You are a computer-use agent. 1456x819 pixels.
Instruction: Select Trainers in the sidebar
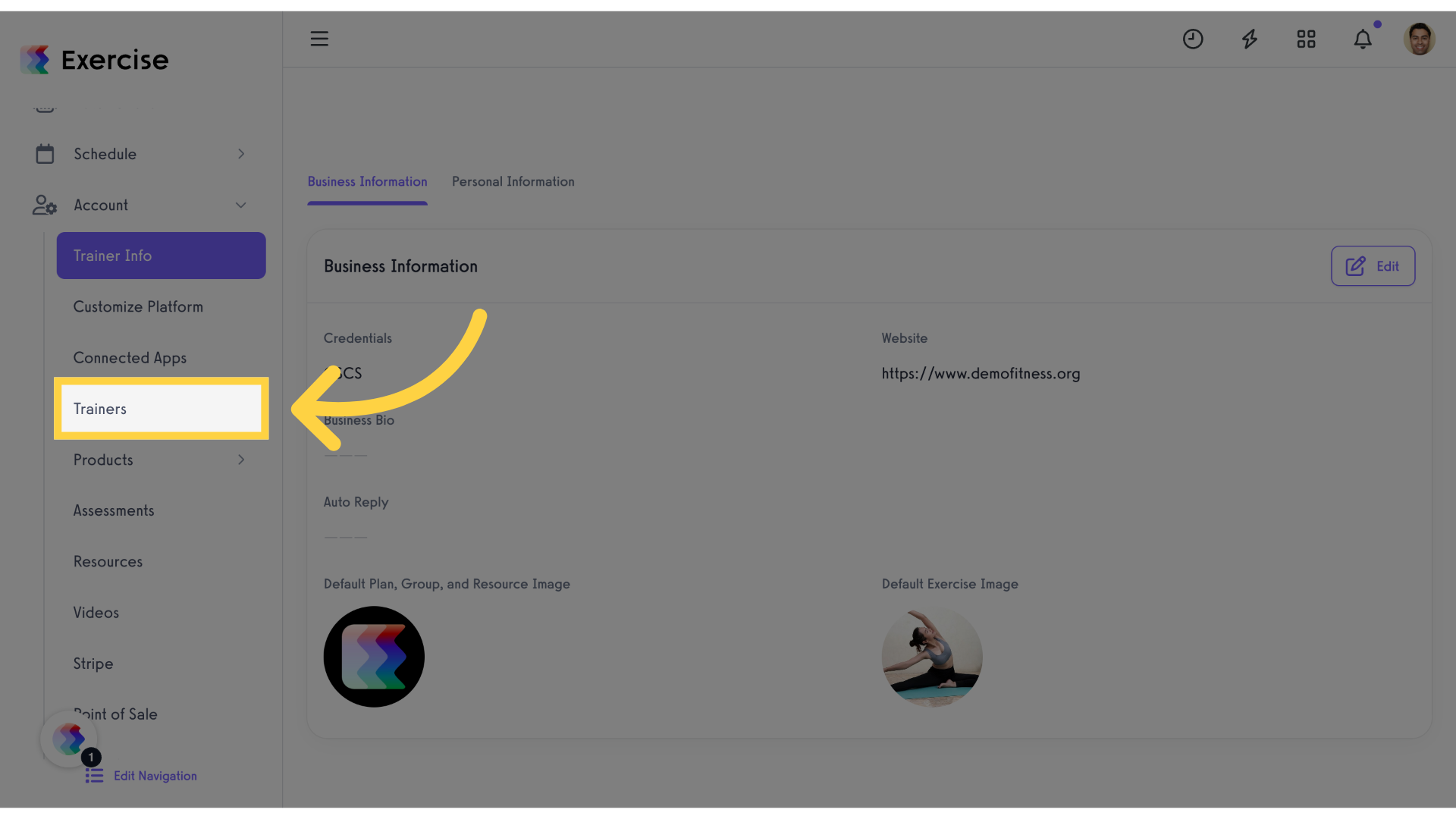click(162, 409)
